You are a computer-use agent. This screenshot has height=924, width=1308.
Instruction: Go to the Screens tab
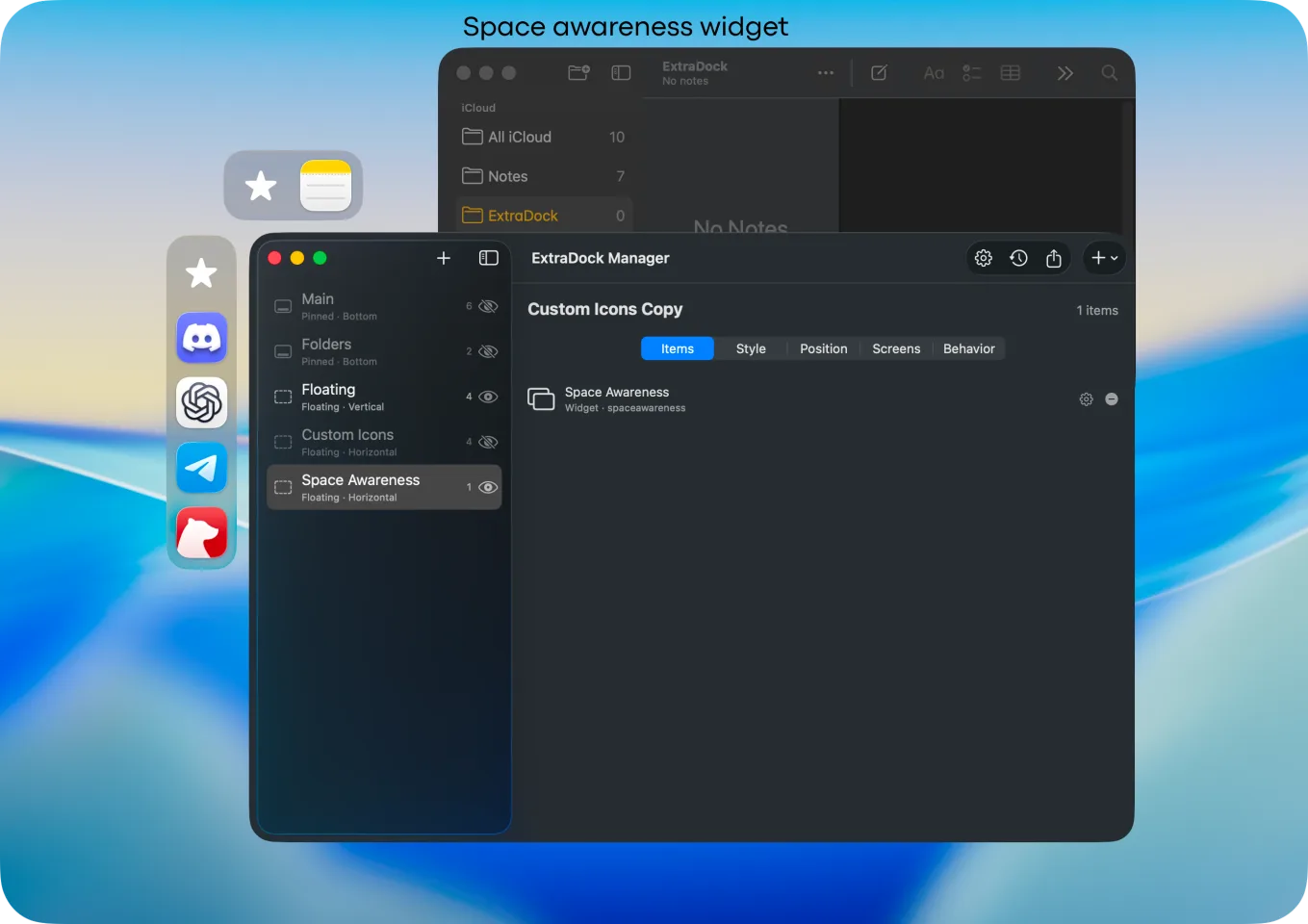[896, 348]
